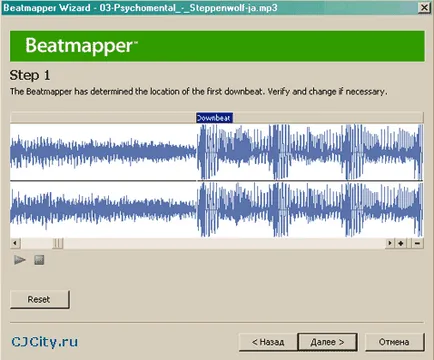The width and height of the screenshot is (434, 360).
Task: Play the waveform preview
Action: [20, 260]
